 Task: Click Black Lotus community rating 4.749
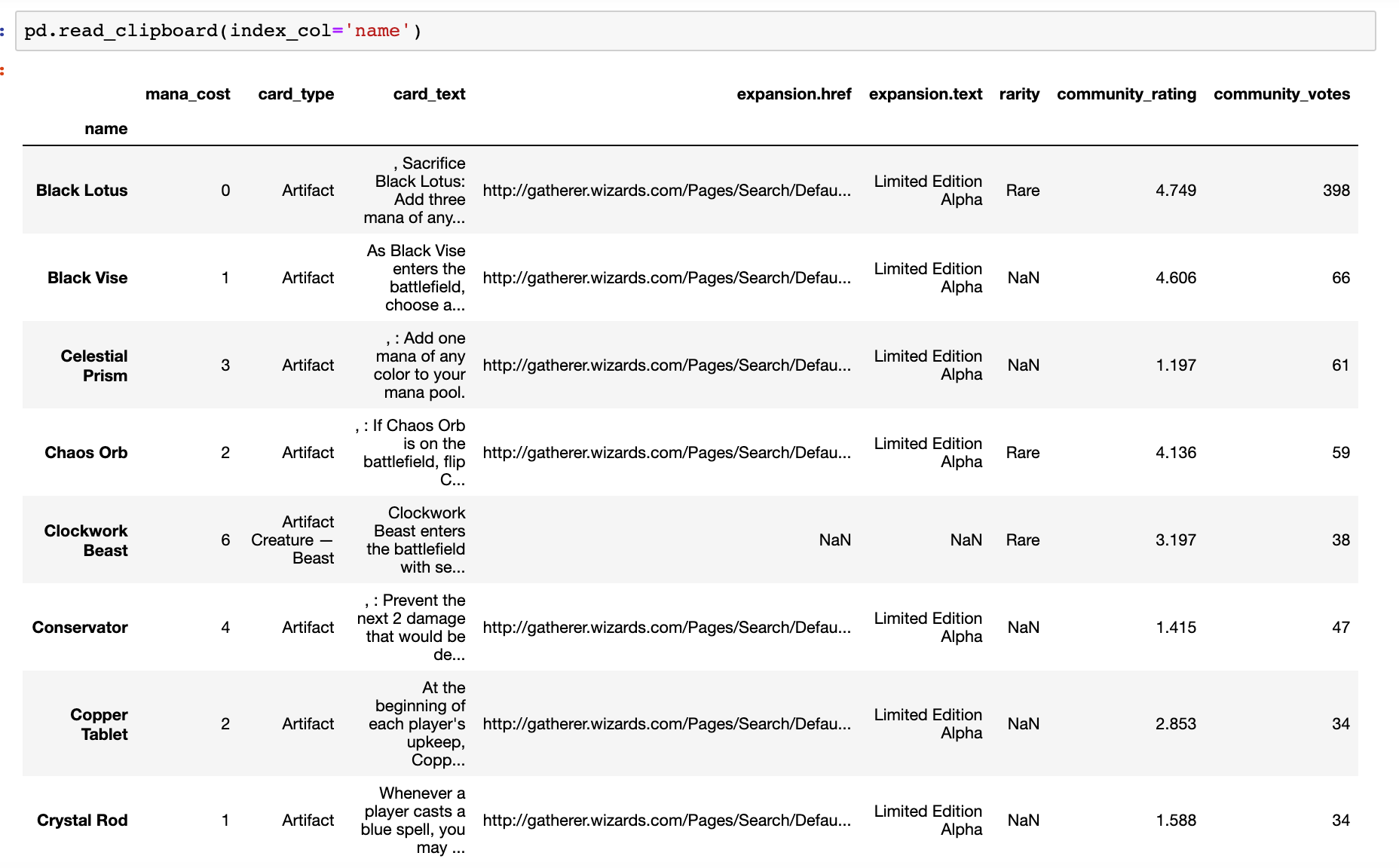tap(1176, 191)
